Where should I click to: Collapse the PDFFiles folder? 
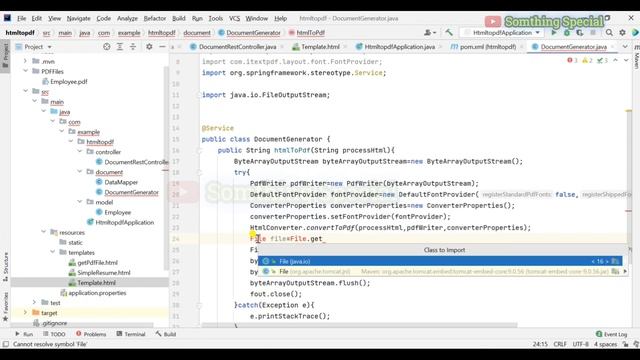25,71
